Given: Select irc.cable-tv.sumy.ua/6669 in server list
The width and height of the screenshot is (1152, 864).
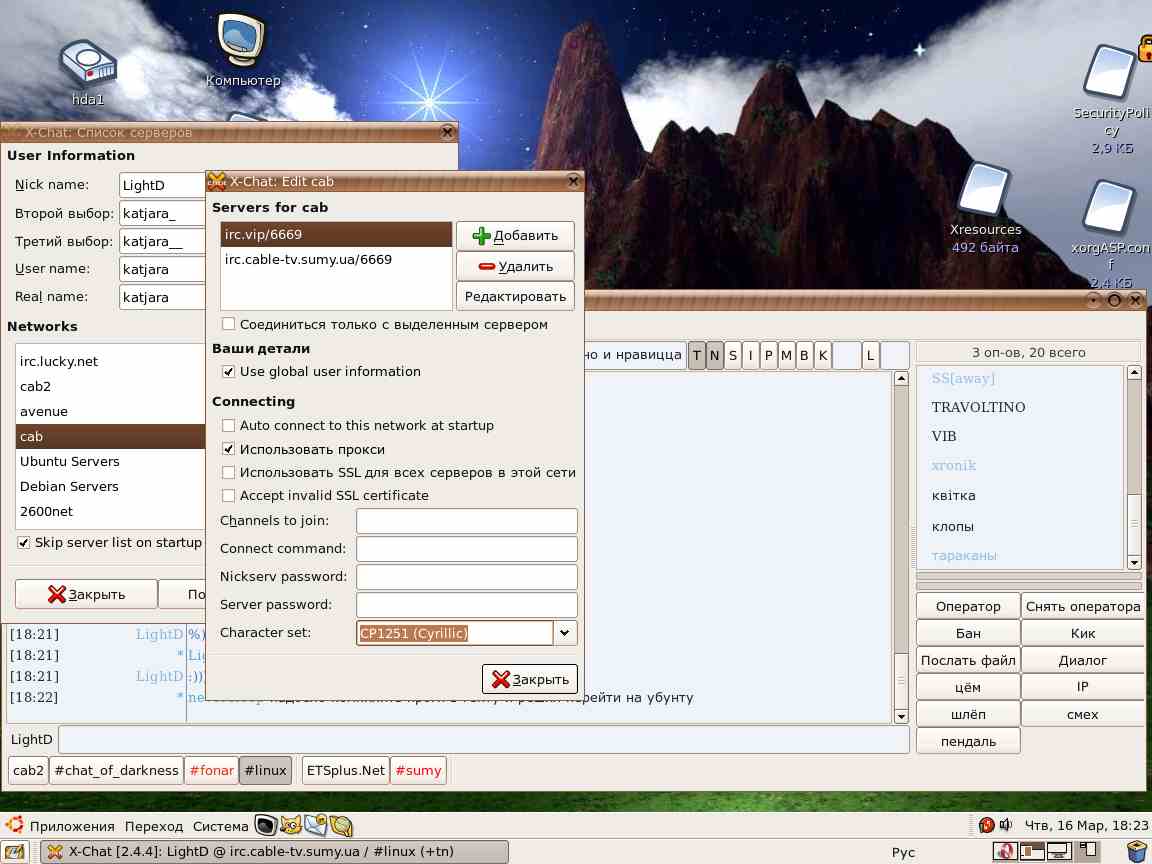Looking at the screenshot, I should pyautogui.click(x=308, y=260).
